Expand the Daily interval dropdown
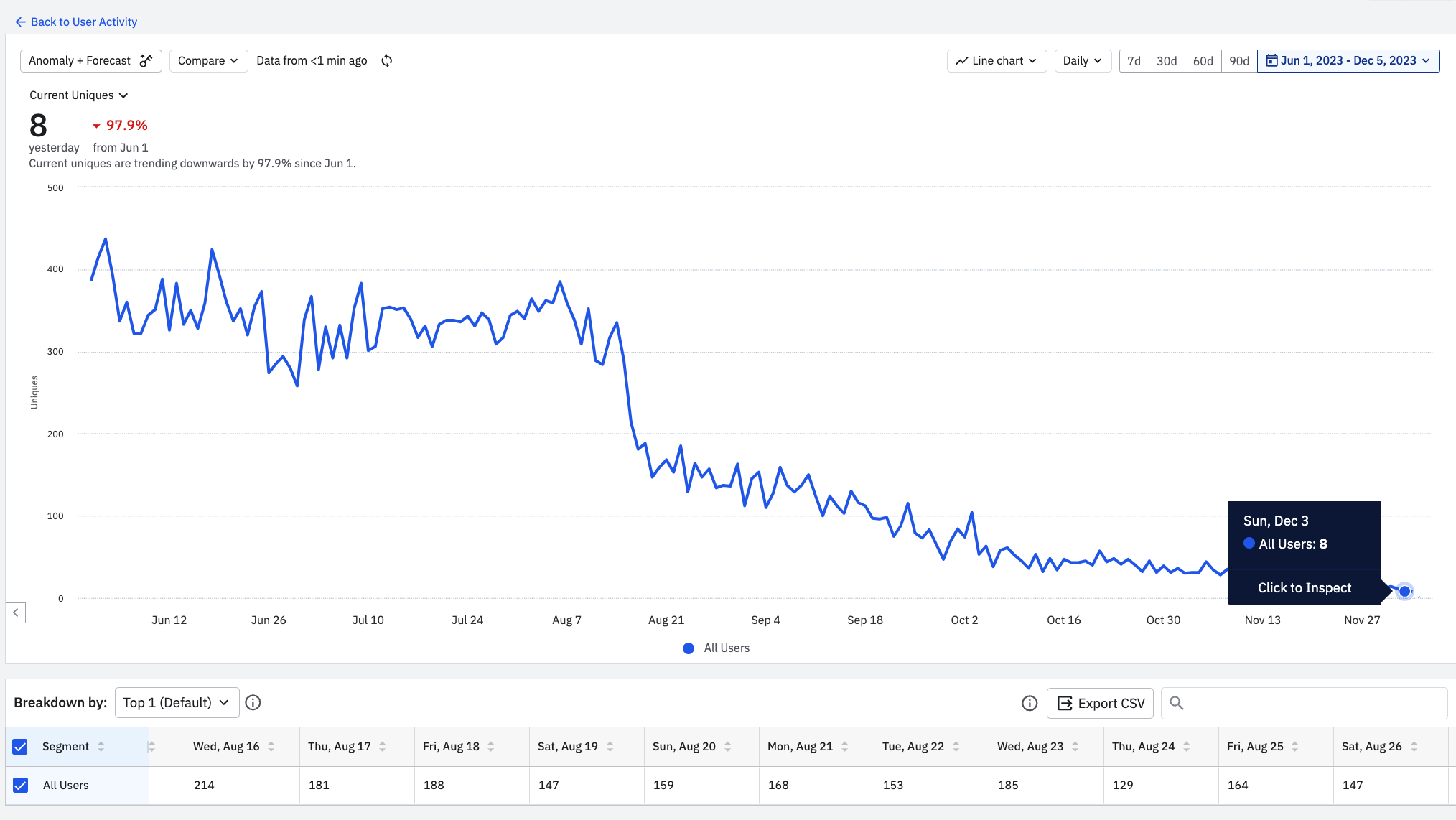This screenshot has width=1456, height=820. coord(1082,61)
